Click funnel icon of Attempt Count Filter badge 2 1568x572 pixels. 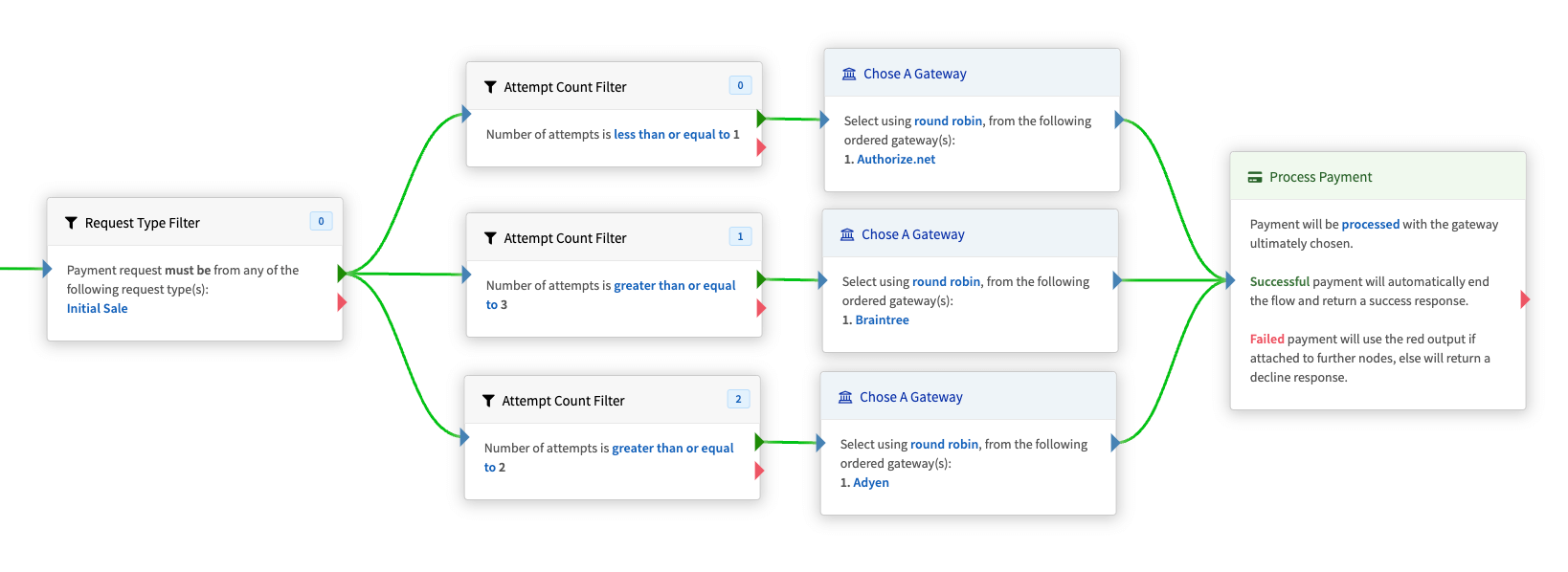click(488, 401)
